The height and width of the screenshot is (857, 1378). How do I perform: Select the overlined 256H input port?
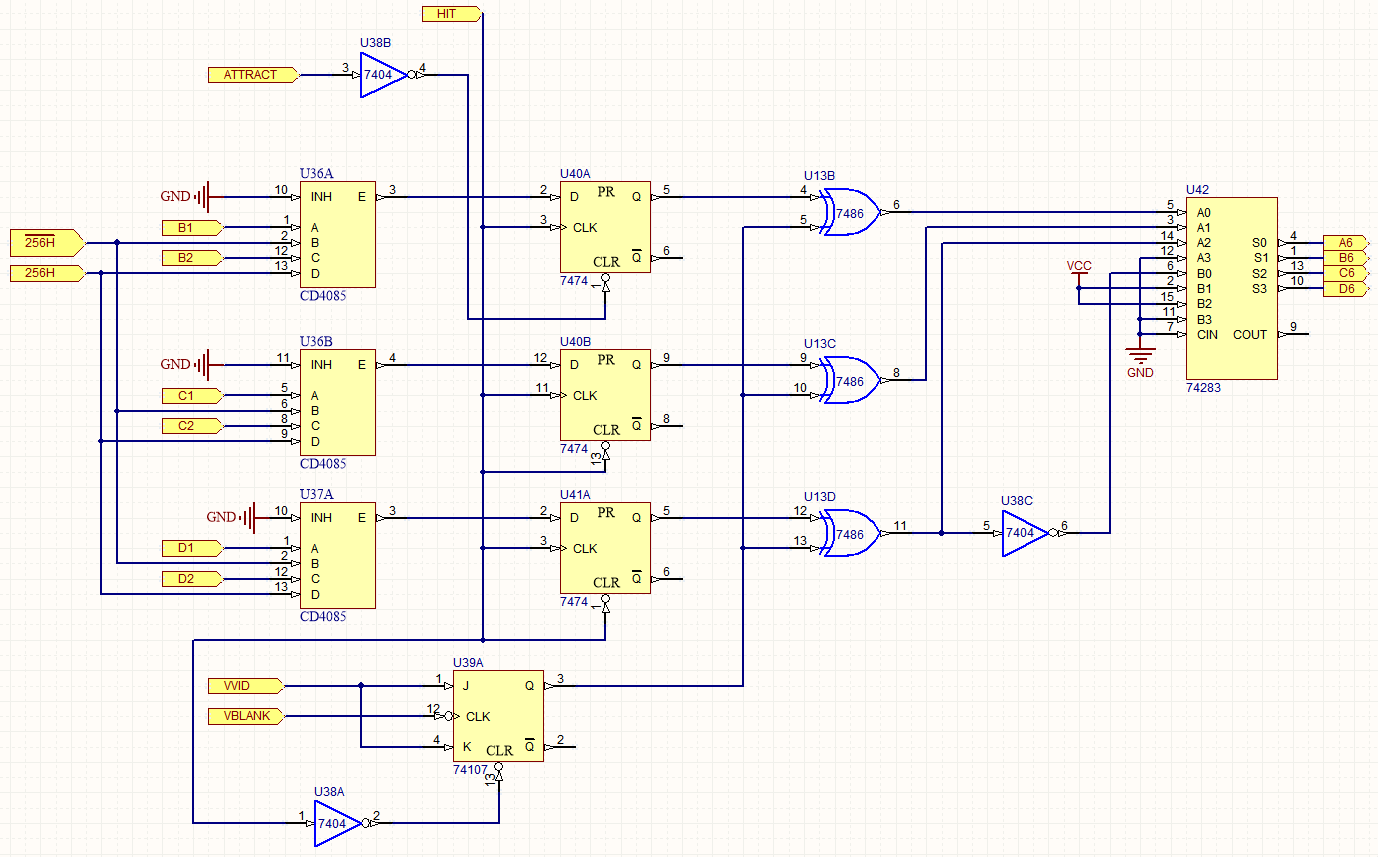point(48,242)
